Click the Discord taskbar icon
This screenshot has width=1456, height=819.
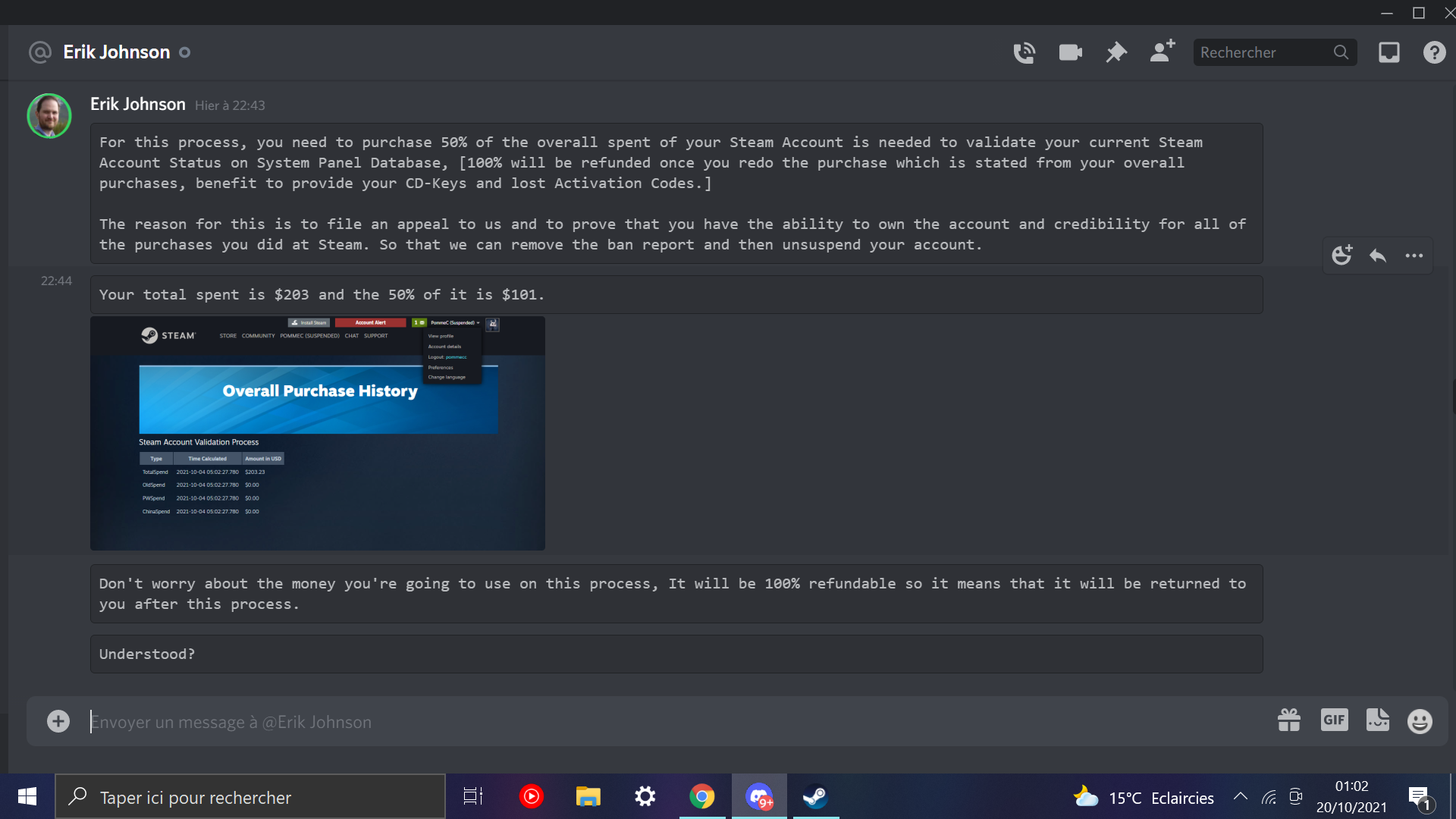[759, 796]
